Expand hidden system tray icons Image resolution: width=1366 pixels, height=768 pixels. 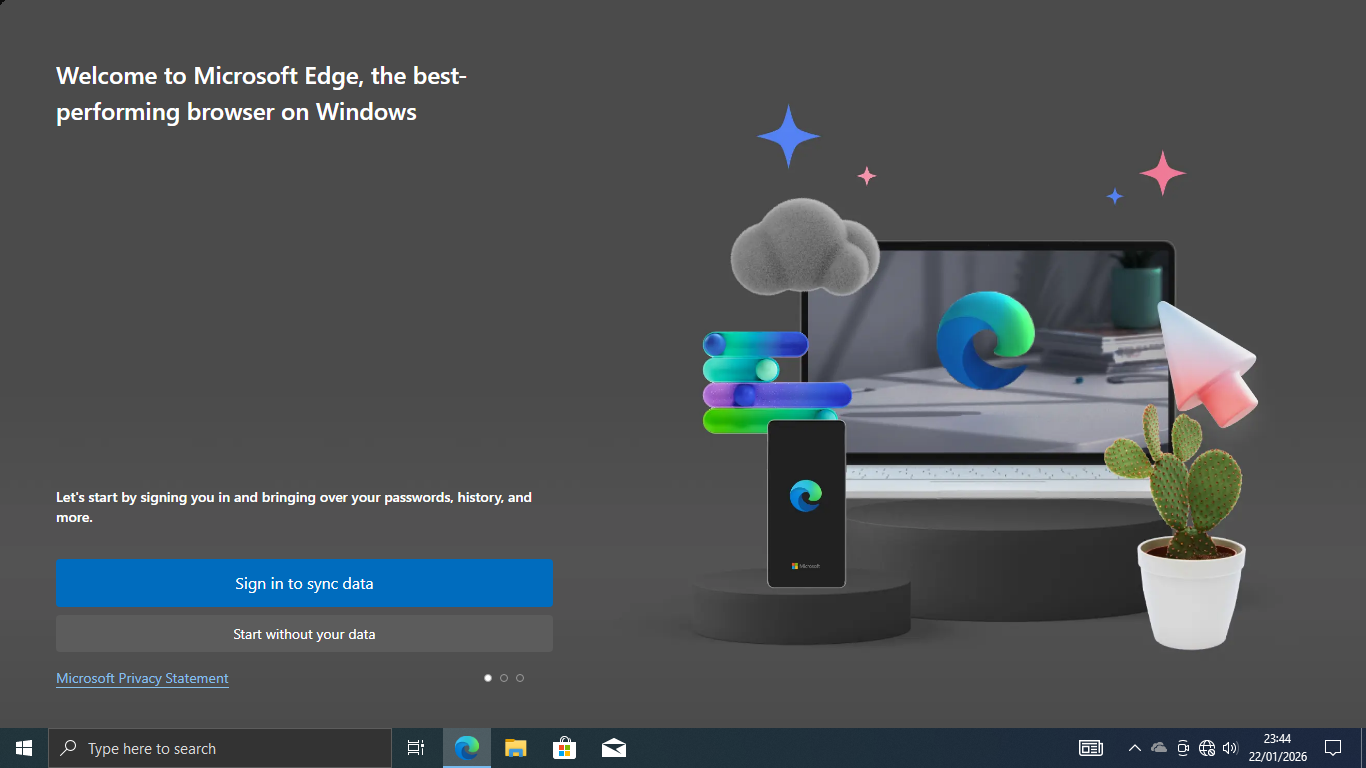coord(1134,748)
